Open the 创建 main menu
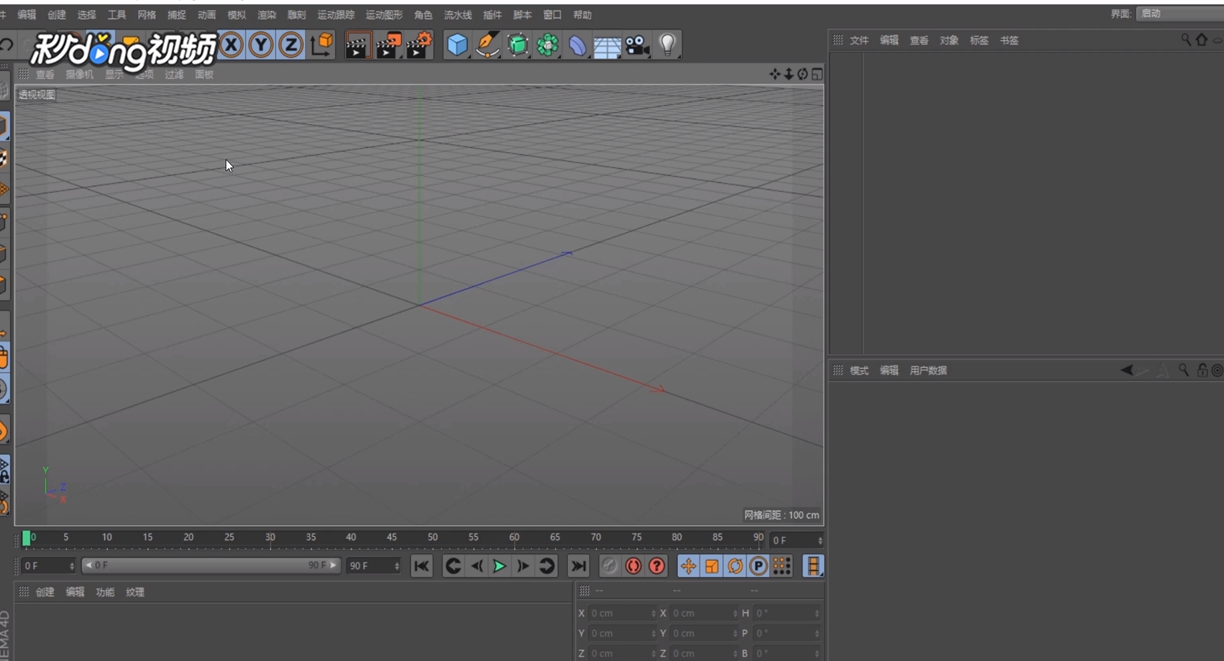The height and width of the screenshot is (661, 1224). pos(57,15)
